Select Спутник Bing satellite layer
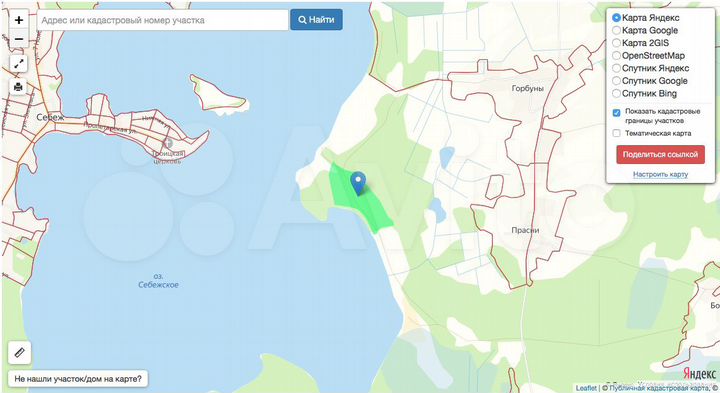Screen dimensions: 720x393 tap(617, 93)
